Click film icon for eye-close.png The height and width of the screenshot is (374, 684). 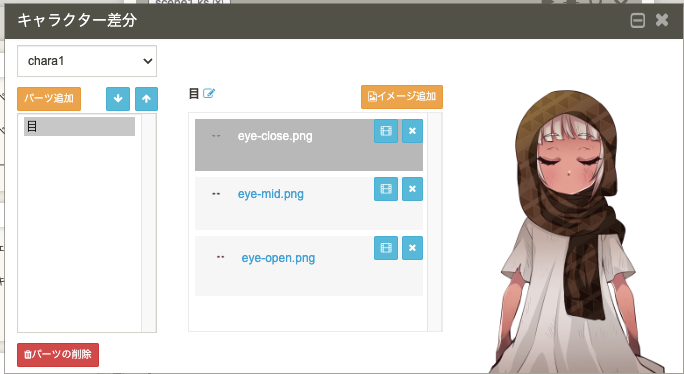coord(386,131)
